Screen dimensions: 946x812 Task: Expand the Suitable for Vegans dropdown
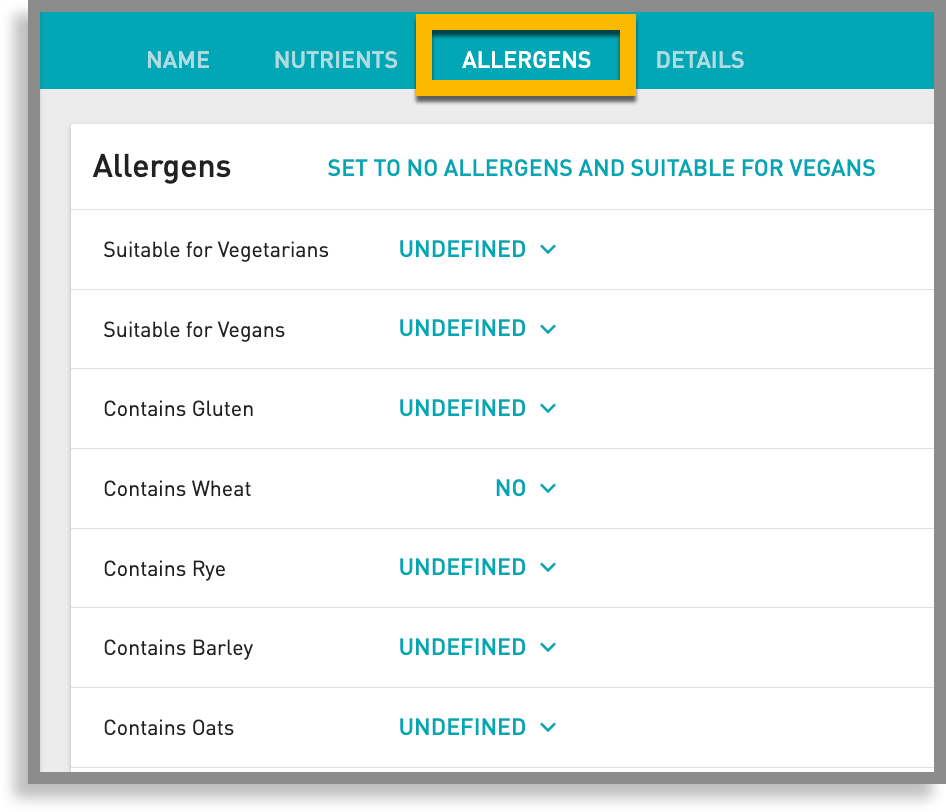point(477,328)
